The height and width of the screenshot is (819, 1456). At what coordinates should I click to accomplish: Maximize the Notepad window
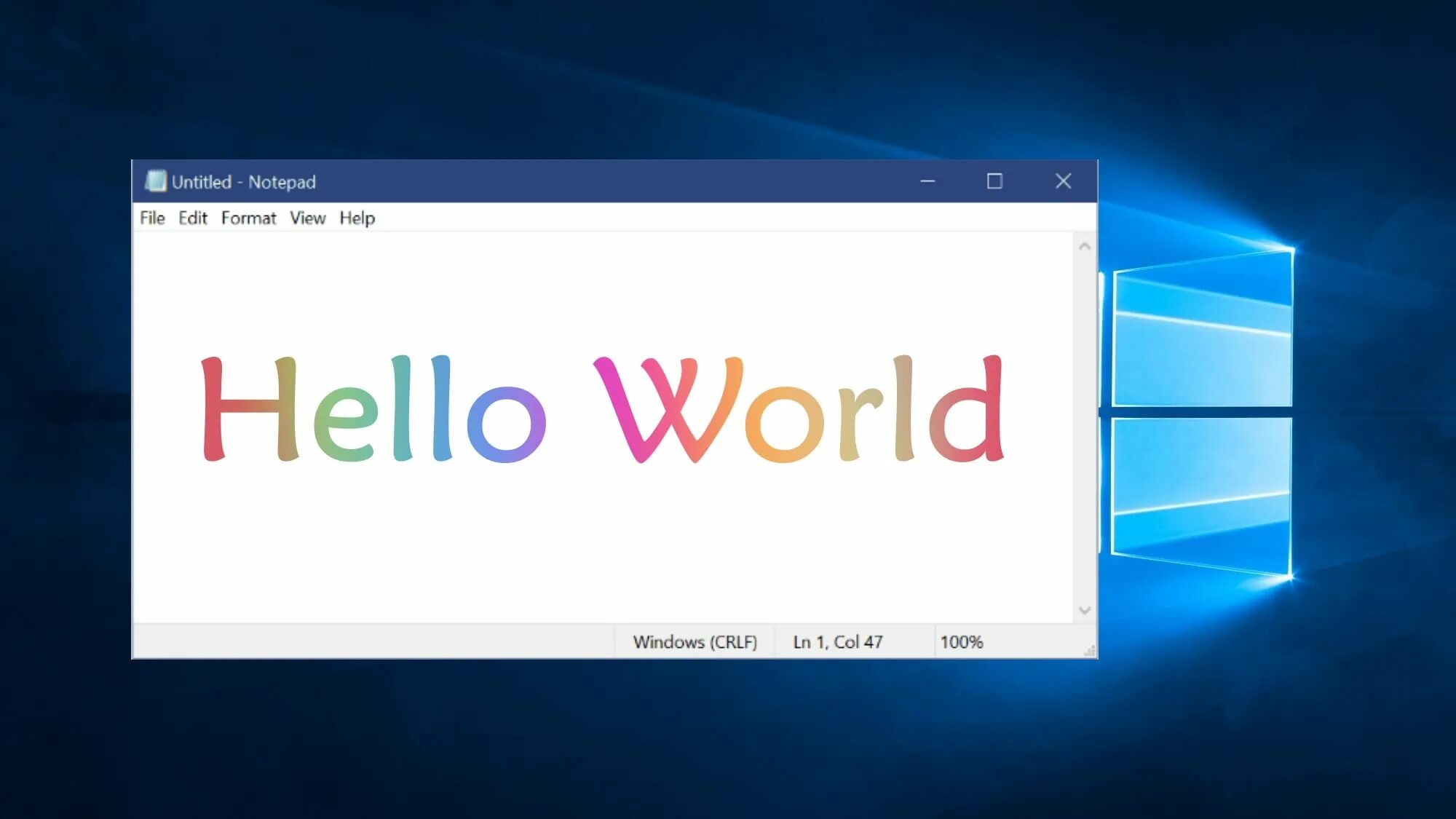(994, 181)
